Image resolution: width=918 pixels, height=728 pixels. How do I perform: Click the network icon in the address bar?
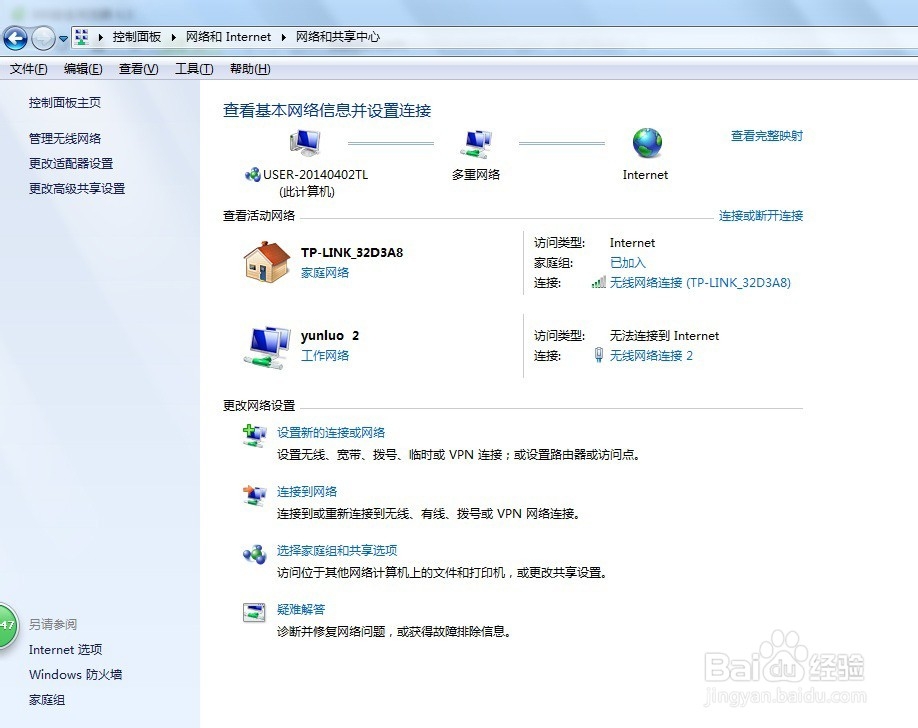[x=80, y=37]
